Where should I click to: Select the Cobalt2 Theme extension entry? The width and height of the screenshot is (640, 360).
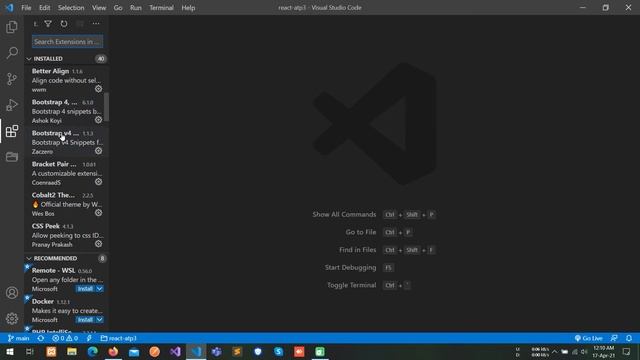click(67, 204)
